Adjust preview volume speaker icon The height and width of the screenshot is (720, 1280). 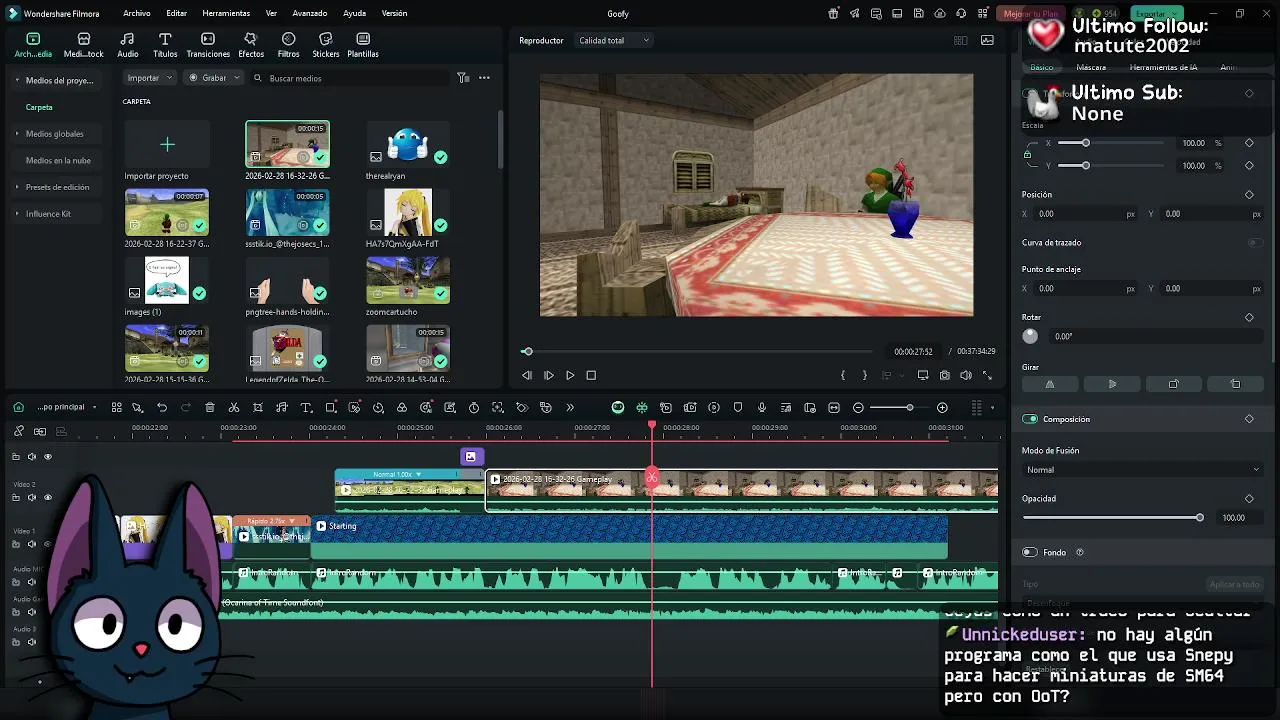[966, 375]
